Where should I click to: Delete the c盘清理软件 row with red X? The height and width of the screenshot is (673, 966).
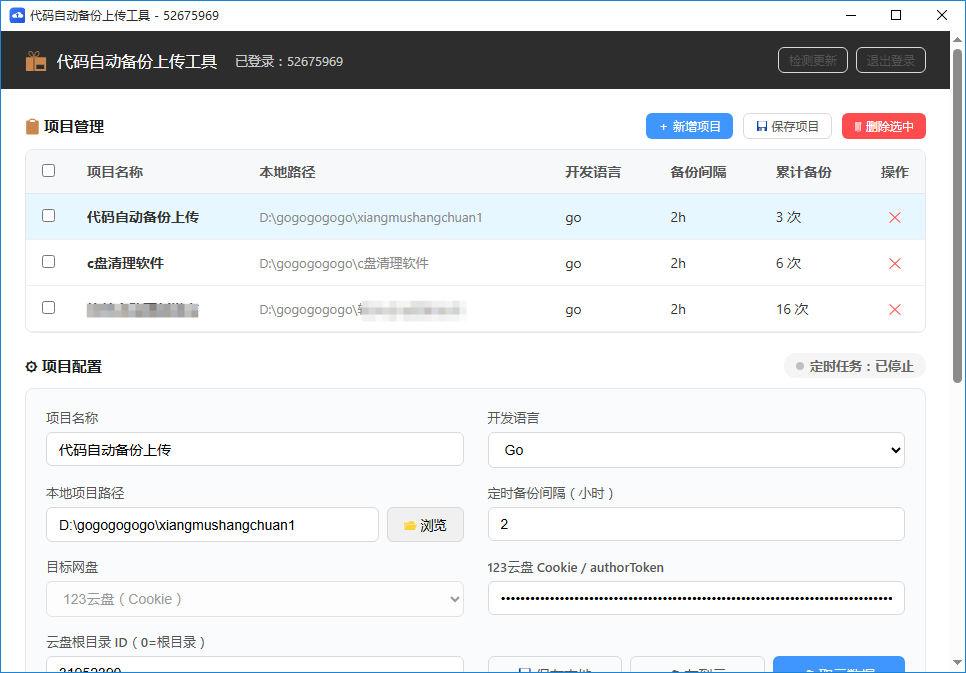[x=895, y=264]
